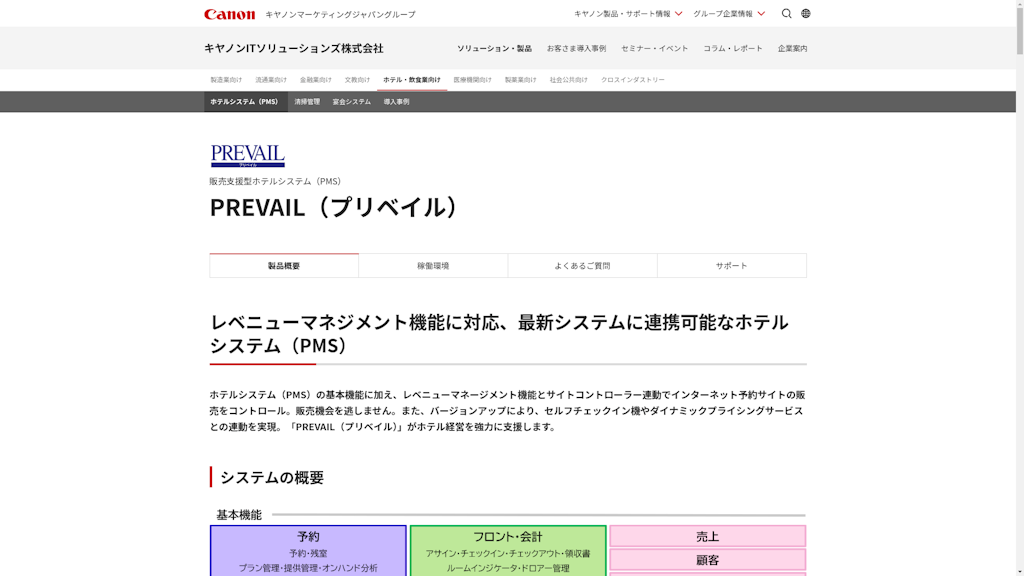Go to セミナー・イベント
The image size is (1024, 576).
coord(654,48)
